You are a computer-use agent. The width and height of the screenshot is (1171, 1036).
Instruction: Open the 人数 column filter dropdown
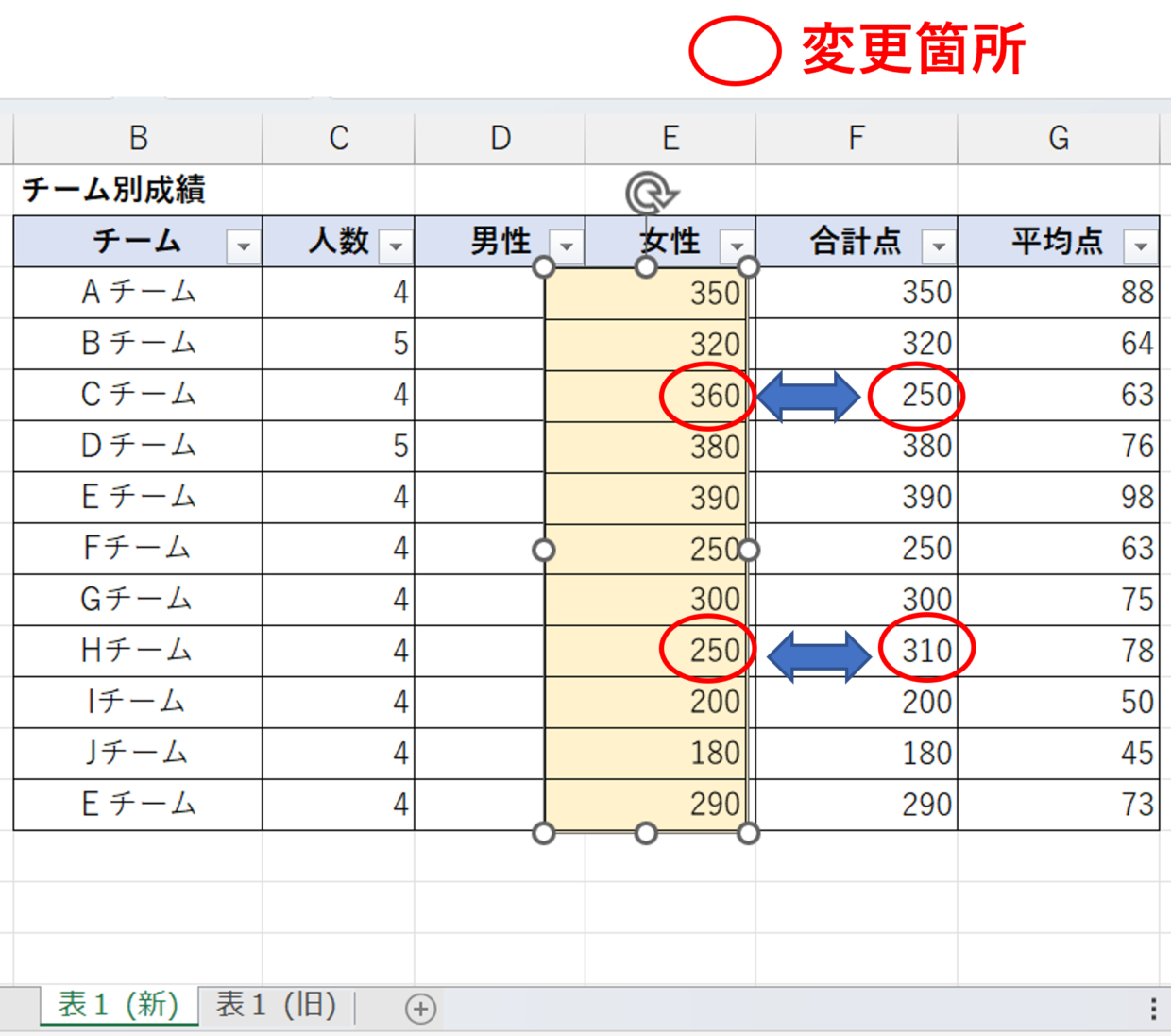396,246
